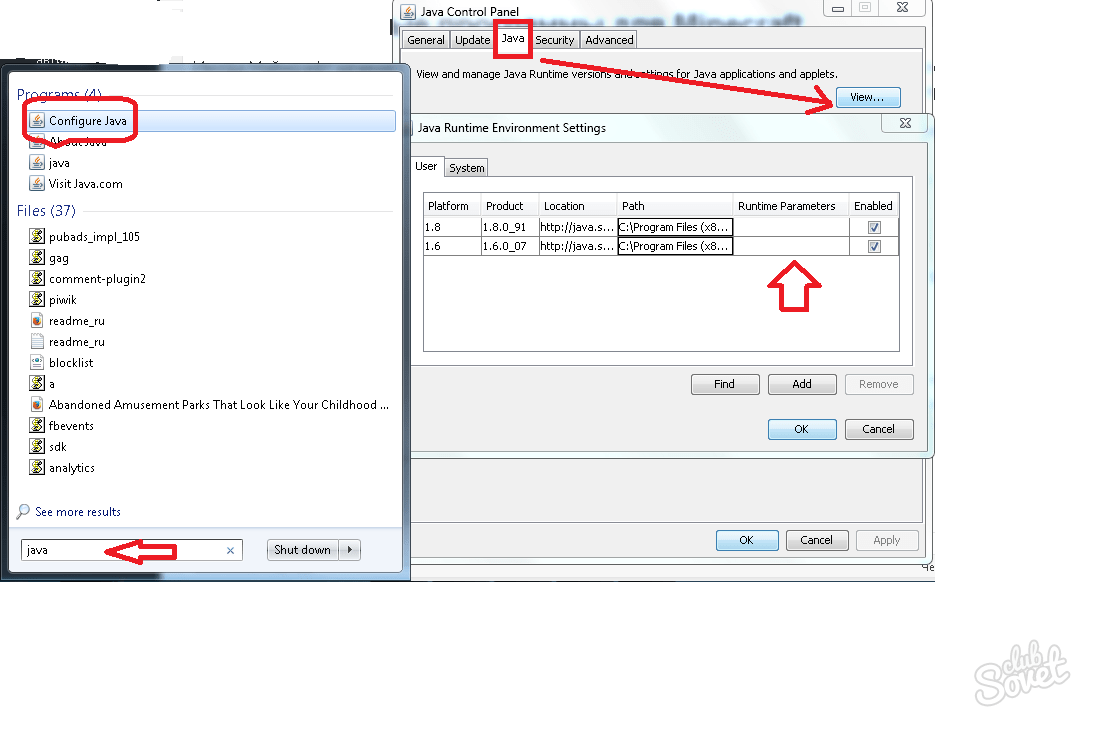Open the analytics script file
Viewport: 1105px width, 742px height.
71,468
